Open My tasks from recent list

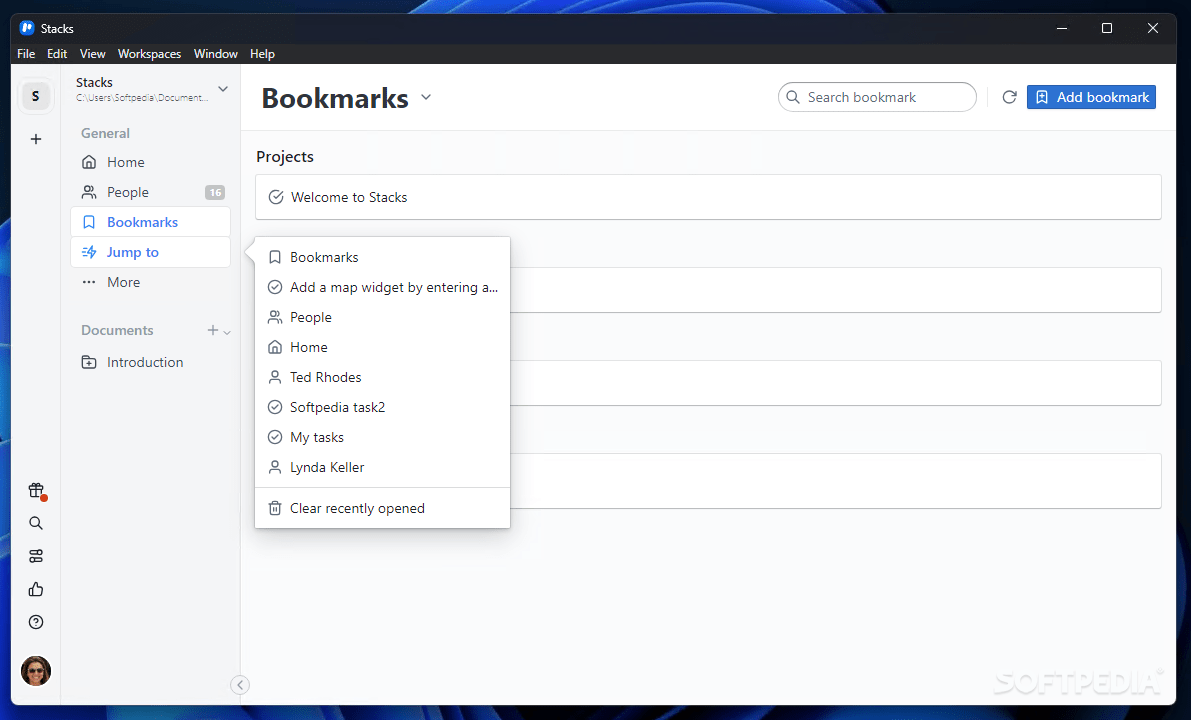point(382,437)
